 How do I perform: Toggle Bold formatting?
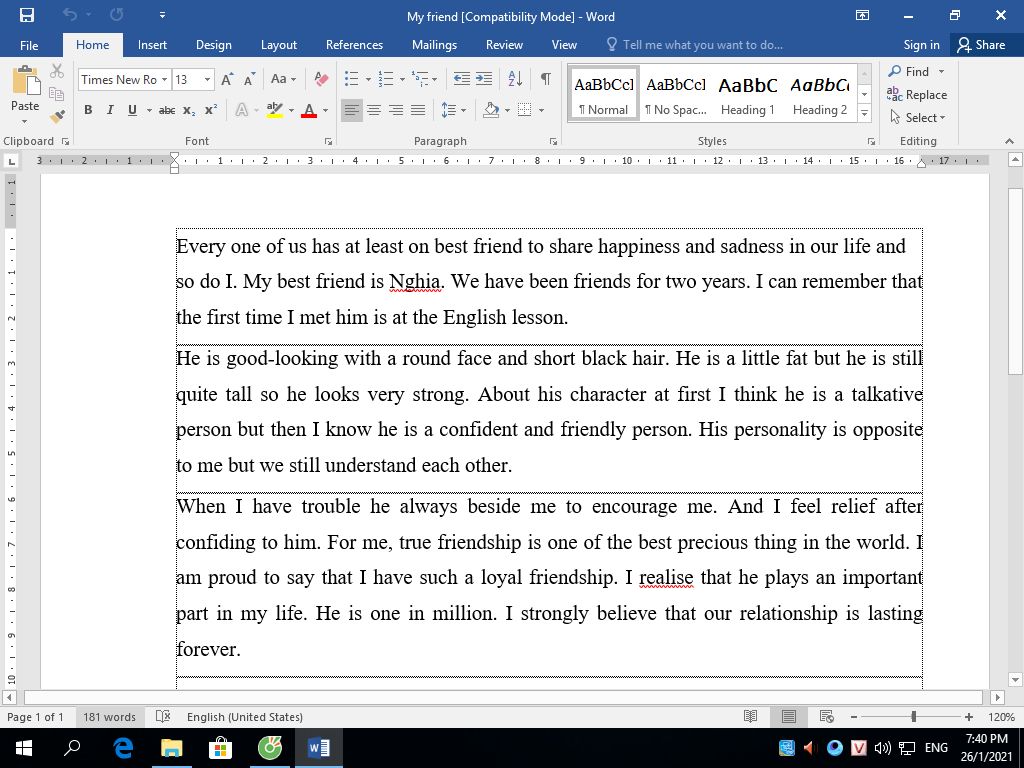pos(88,110)
